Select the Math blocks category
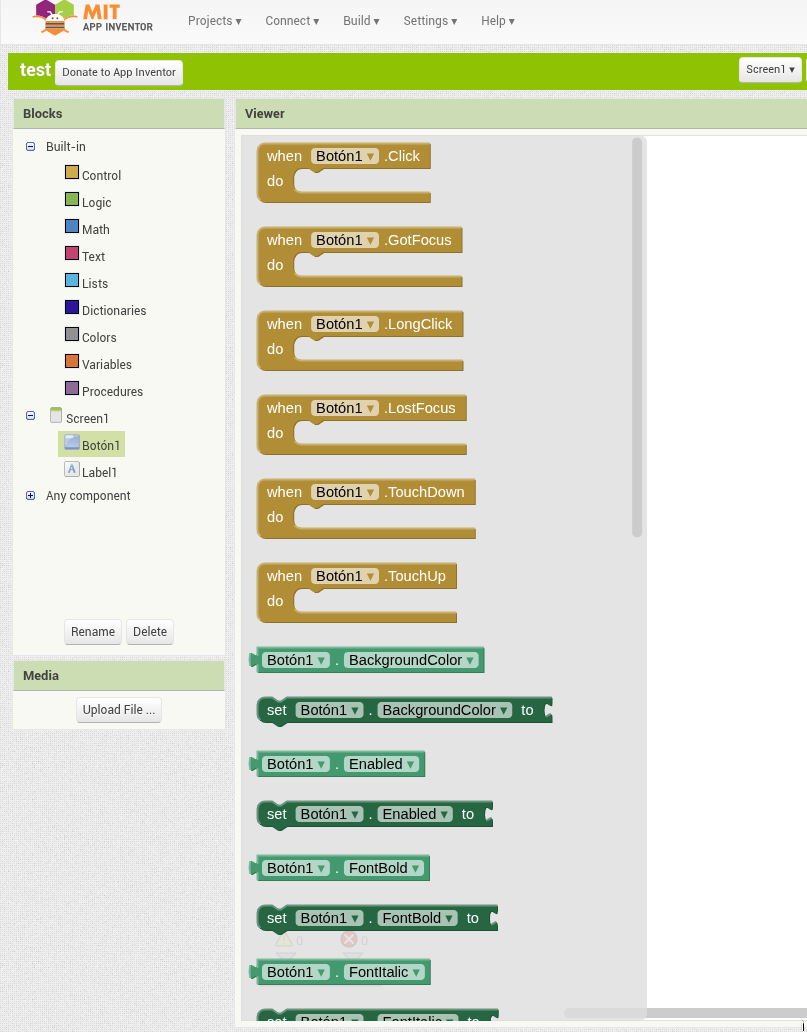807x1032 pixels. pyautogui.click(x=96, y=229)
